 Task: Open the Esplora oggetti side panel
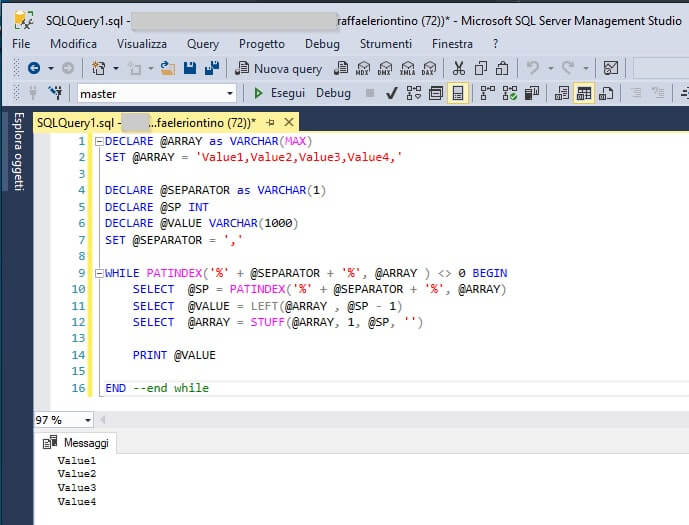(18, 151)
